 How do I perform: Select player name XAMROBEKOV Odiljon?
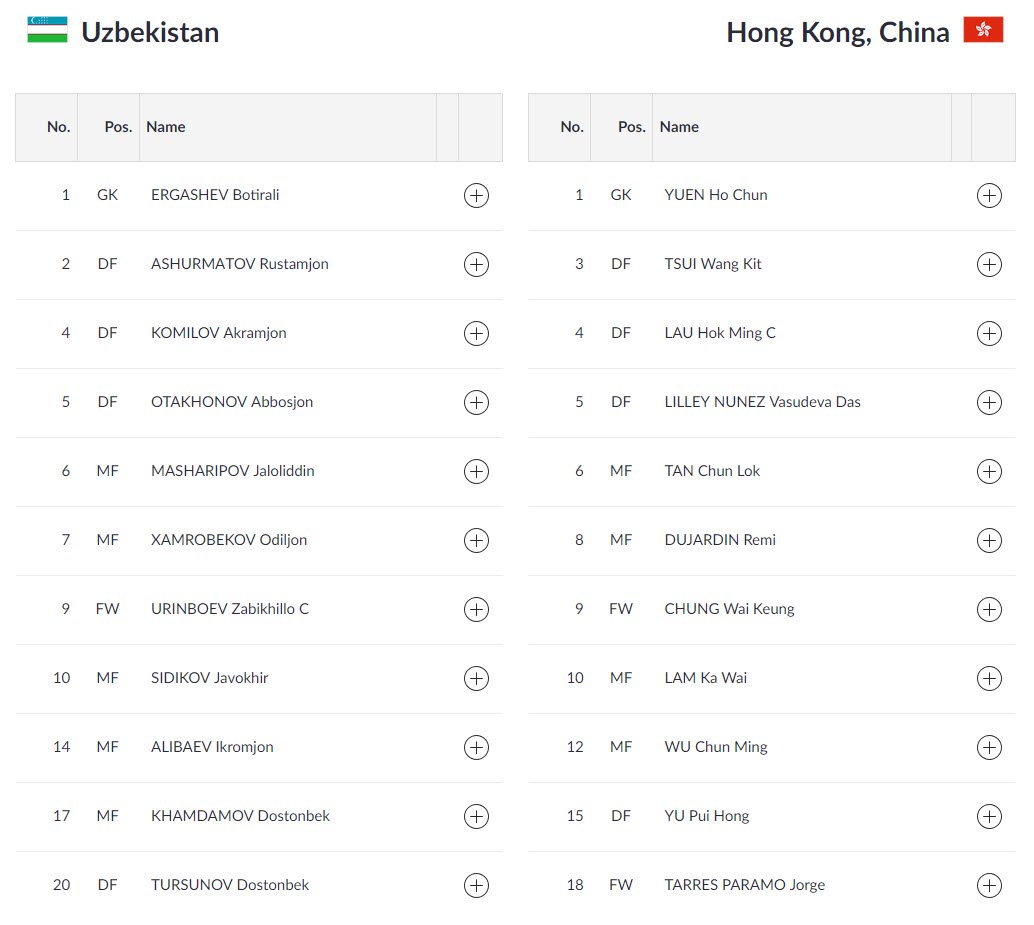click(229, 540)
